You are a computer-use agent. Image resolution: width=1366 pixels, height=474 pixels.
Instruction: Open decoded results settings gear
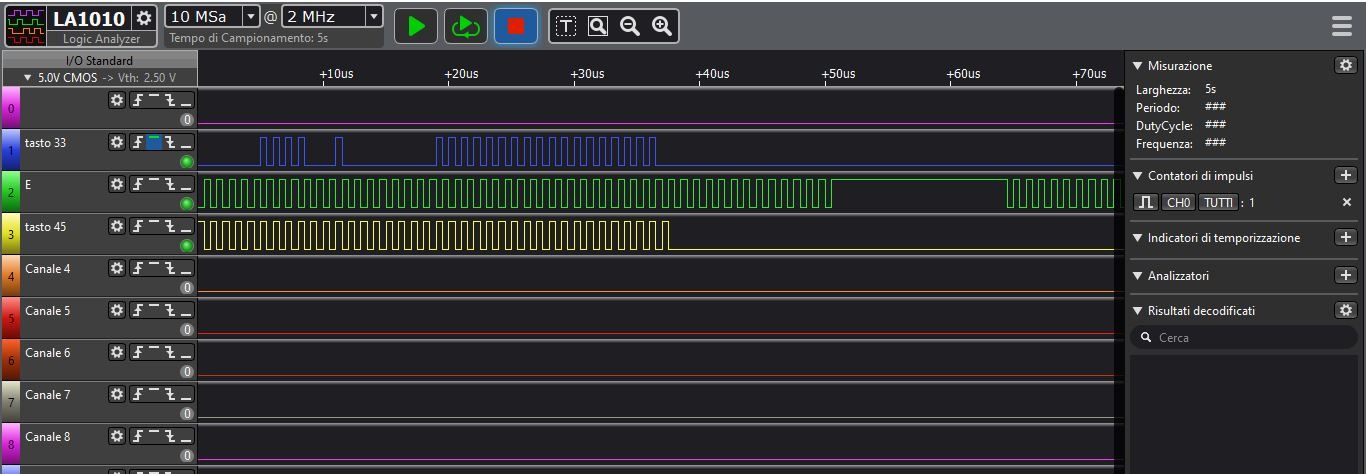1345,310
